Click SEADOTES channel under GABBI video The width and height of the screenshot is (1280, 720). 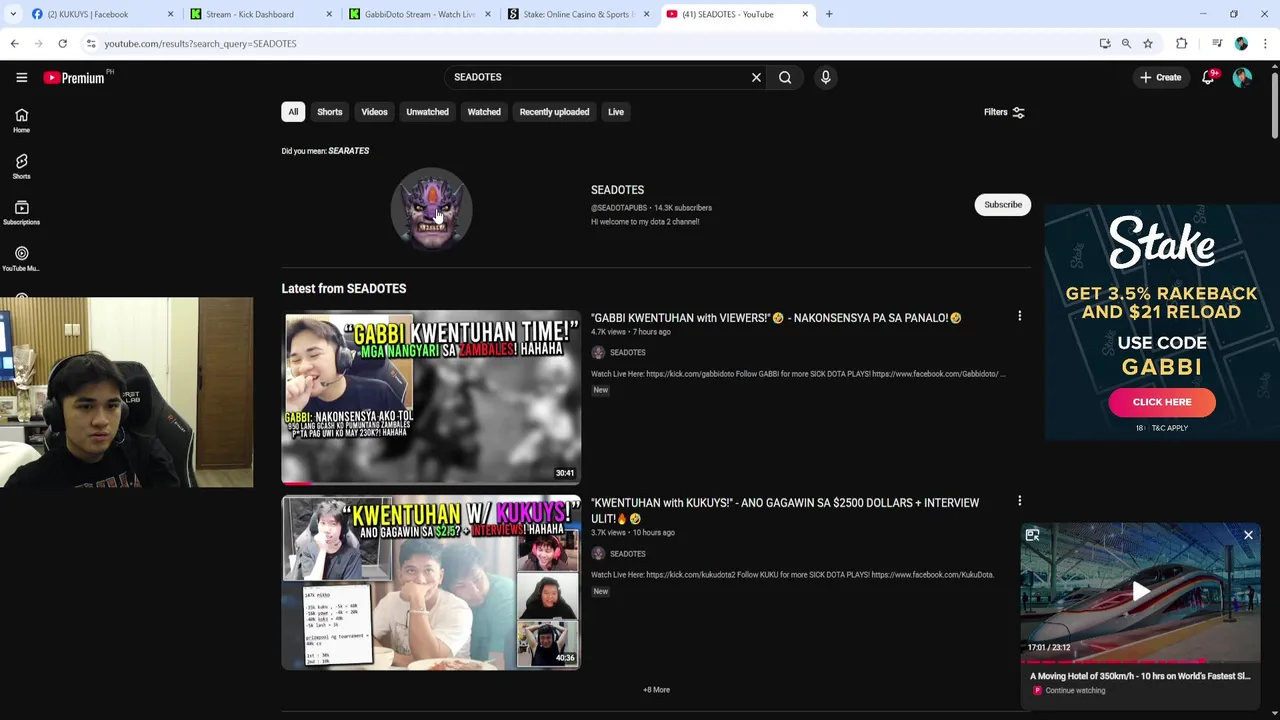tap(627, 353)
